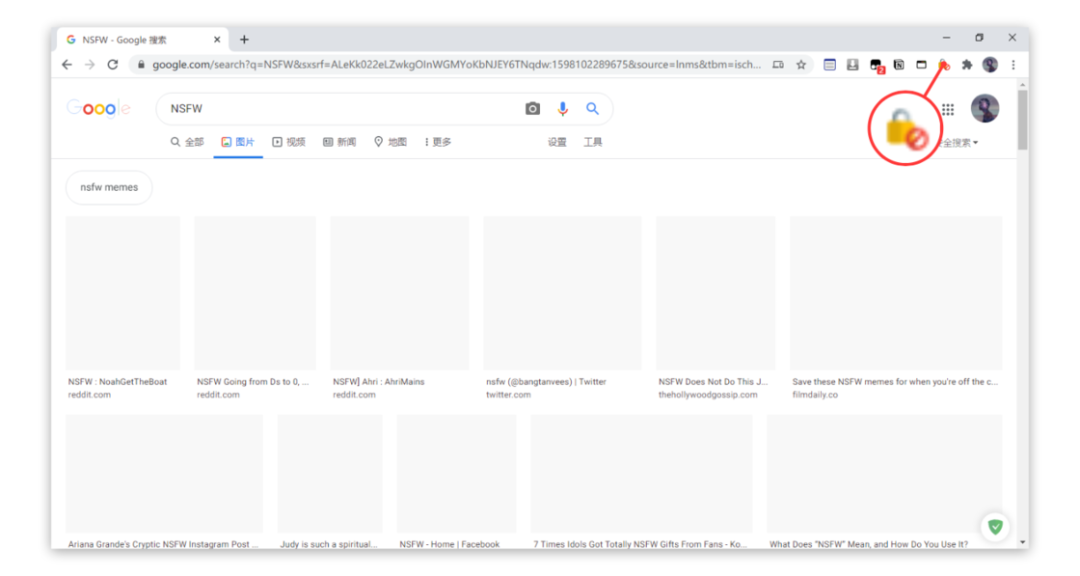
Task: Click the vertical scrollbar thumb
Action: coord(1023,120)
